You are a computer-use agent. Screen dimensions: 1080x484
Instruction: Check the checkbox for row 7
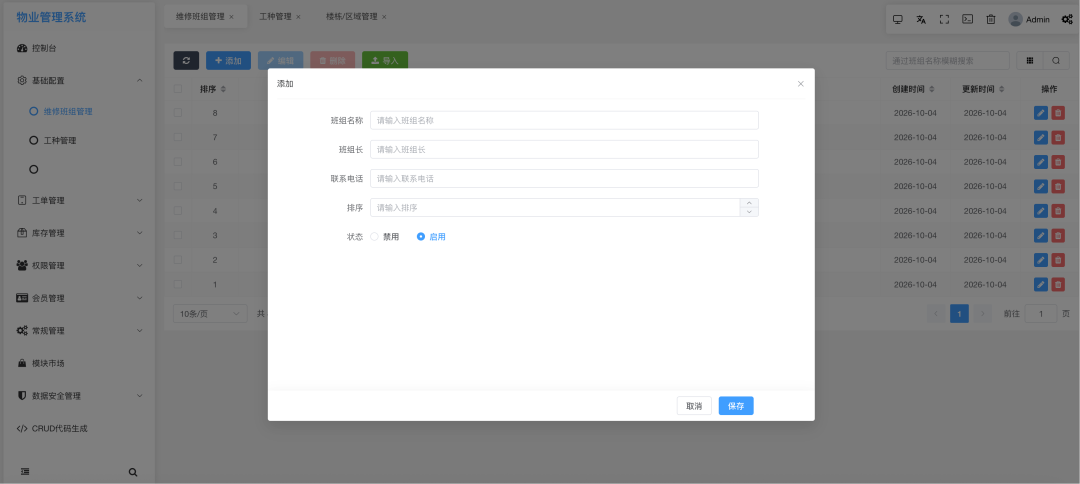[178, 137]
